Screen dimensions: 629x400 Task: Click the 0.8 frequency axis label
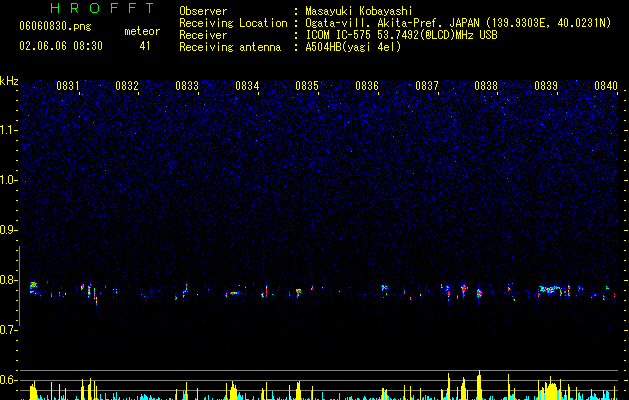pyautogui.click(x=9, y=280)
